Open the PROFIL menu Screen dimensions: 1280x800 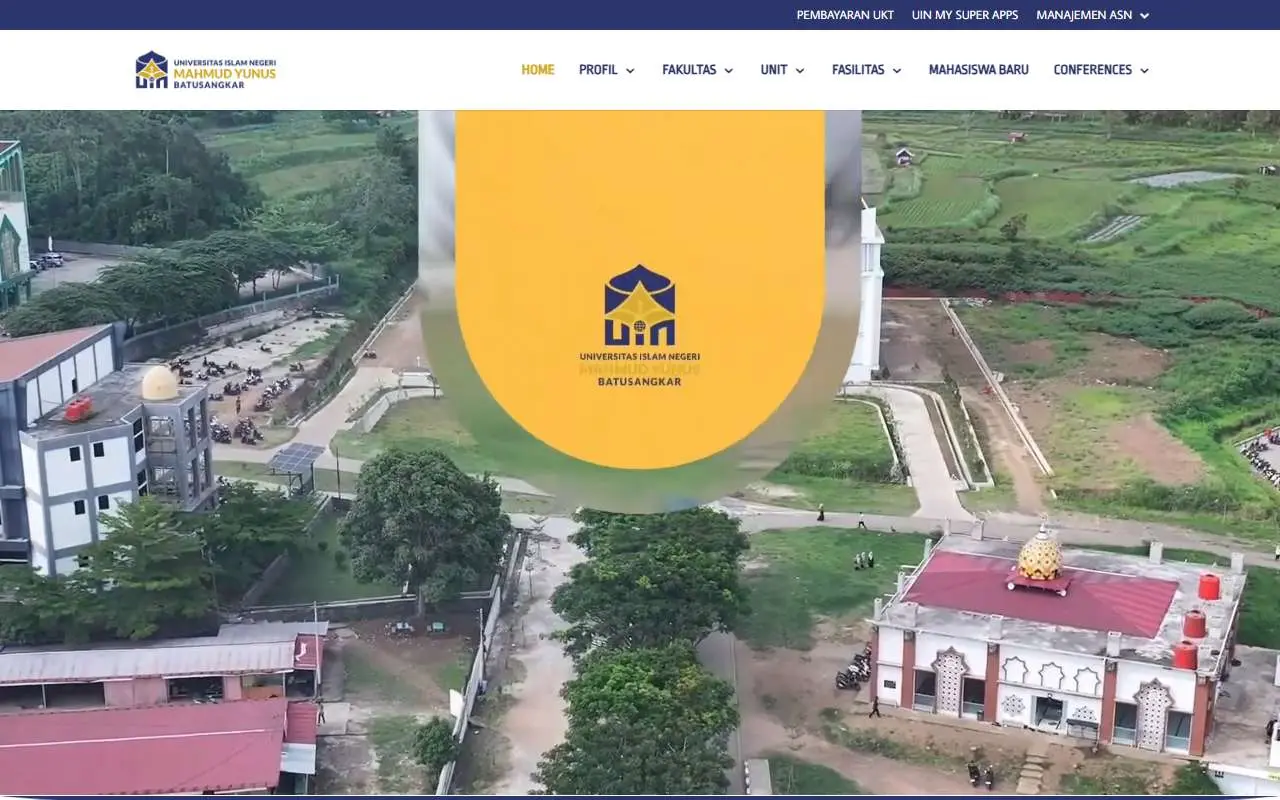coord(598,70)
